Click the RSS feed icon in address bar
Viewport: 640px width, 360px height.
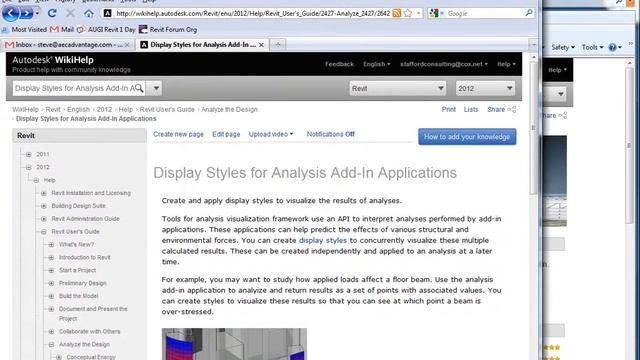(x=396, y=13)
